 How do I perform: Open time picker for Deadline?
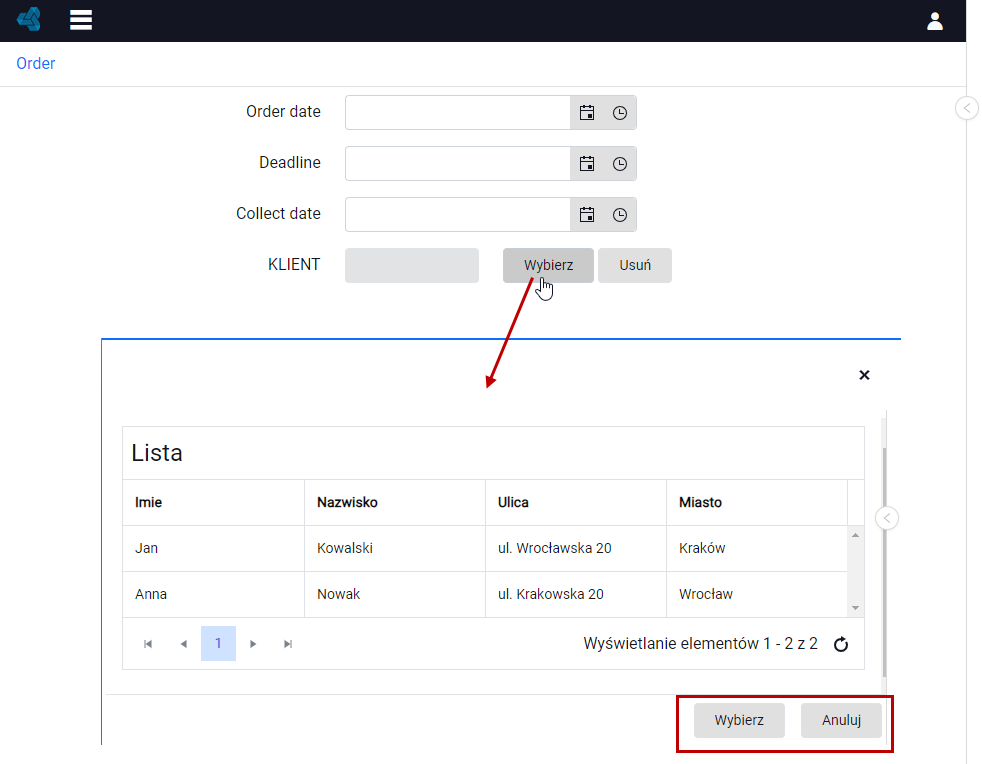(x=619, y=164)
